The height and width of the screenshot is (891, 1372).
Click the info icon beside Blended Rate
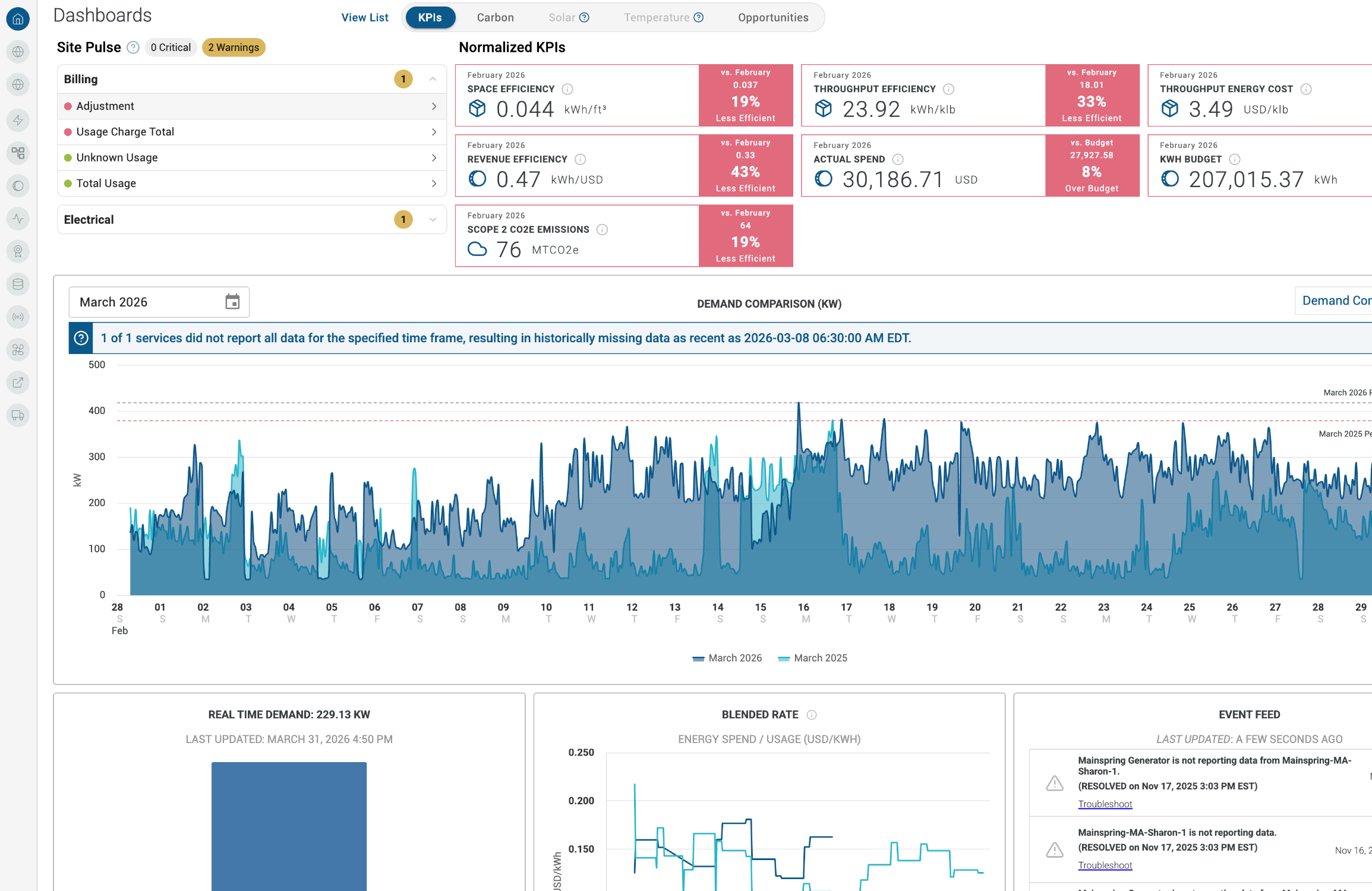point(812,715)
